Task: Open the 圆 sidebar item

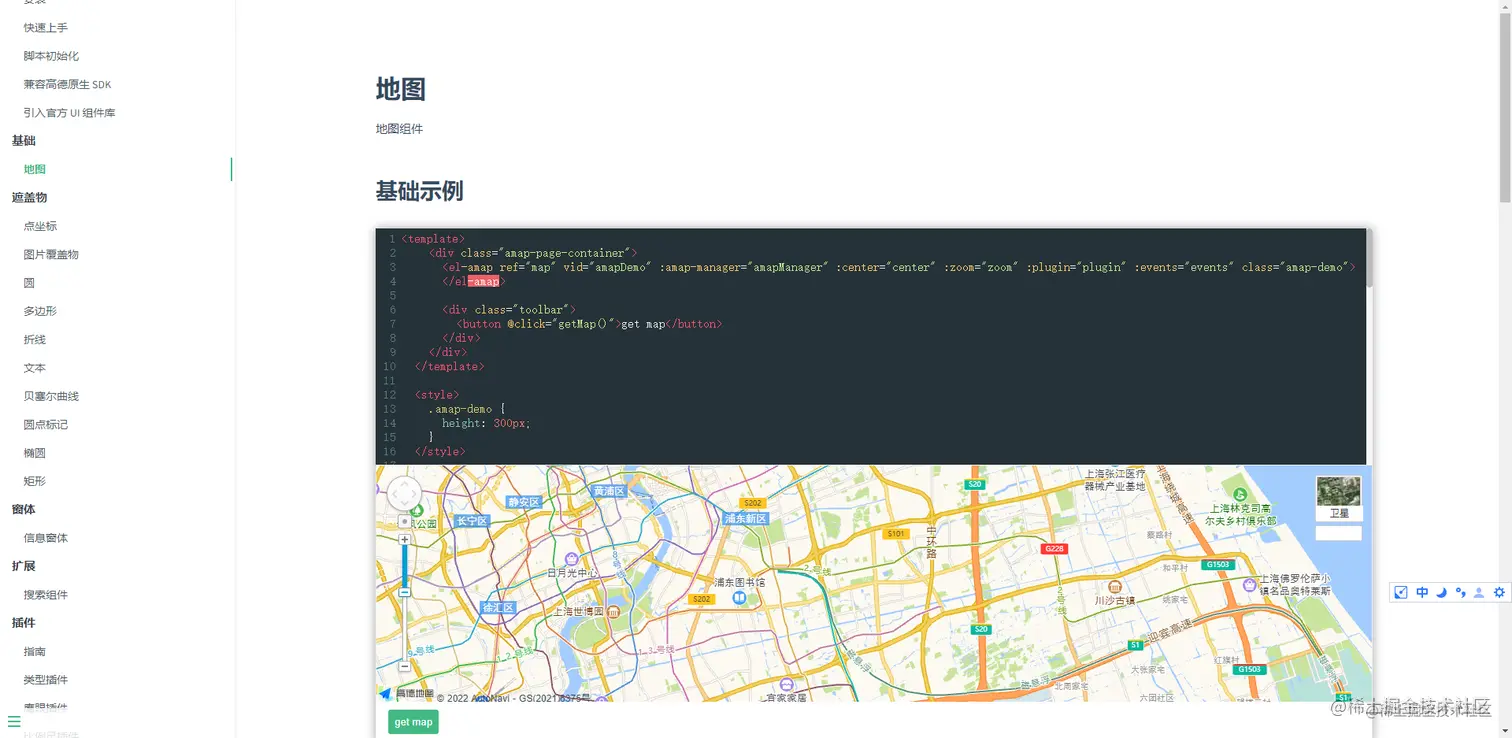Action: pos(29,283)
